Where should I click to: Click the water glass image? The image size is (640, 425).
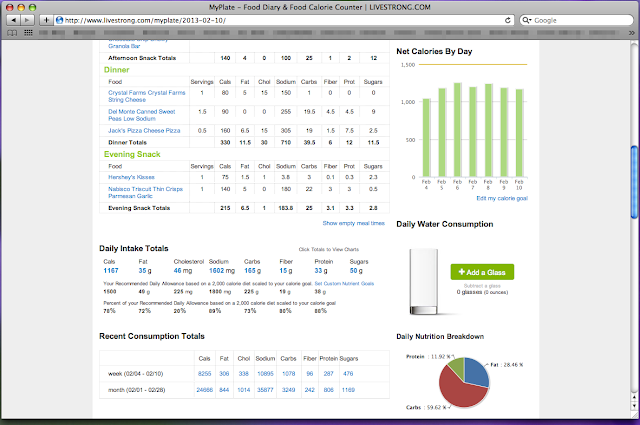coord(424,282)
